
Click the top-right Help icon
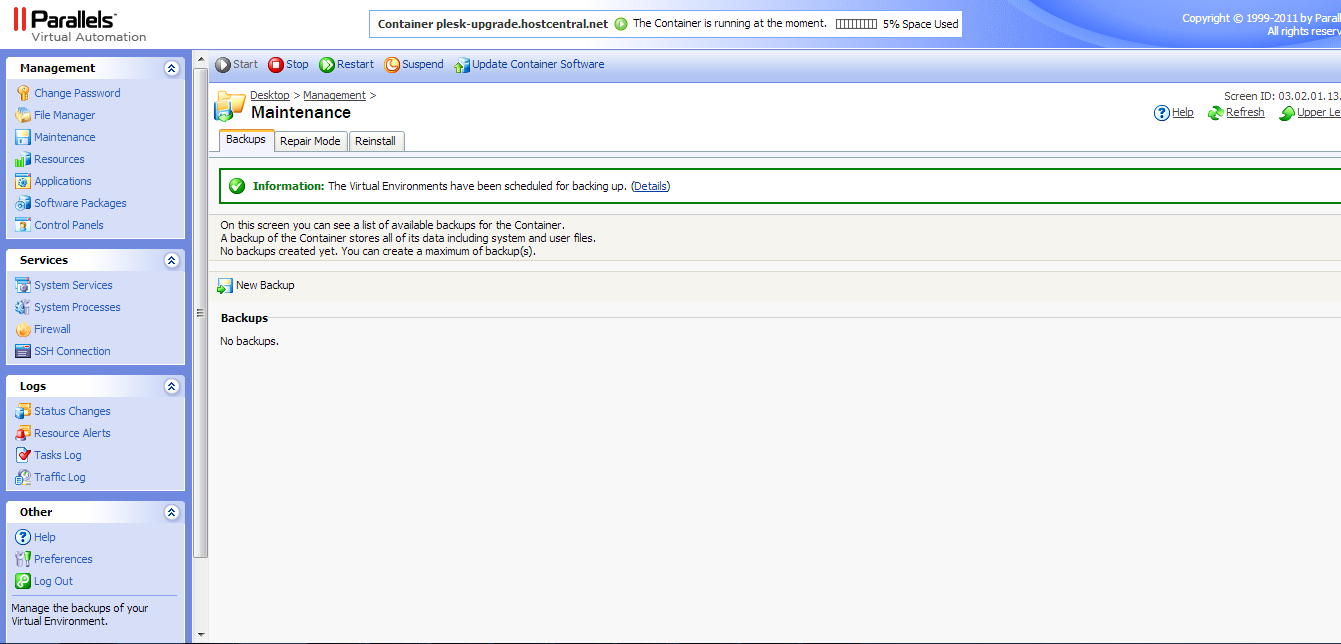(1162, 113)
